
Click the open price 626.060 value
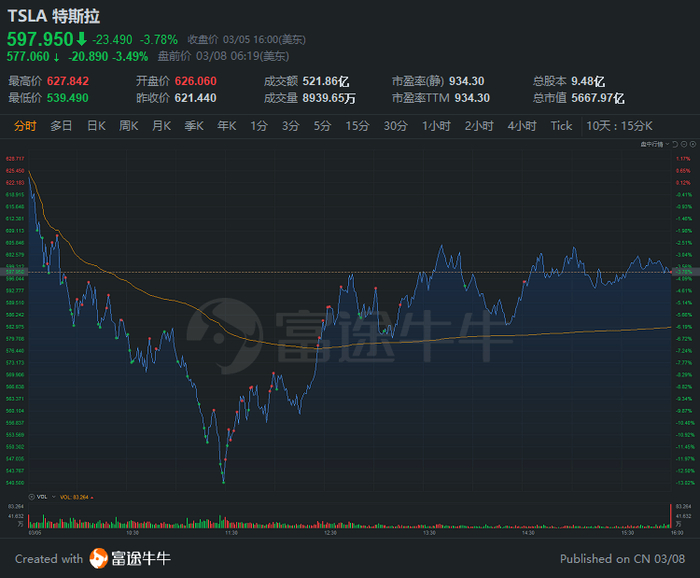[196, 81]
